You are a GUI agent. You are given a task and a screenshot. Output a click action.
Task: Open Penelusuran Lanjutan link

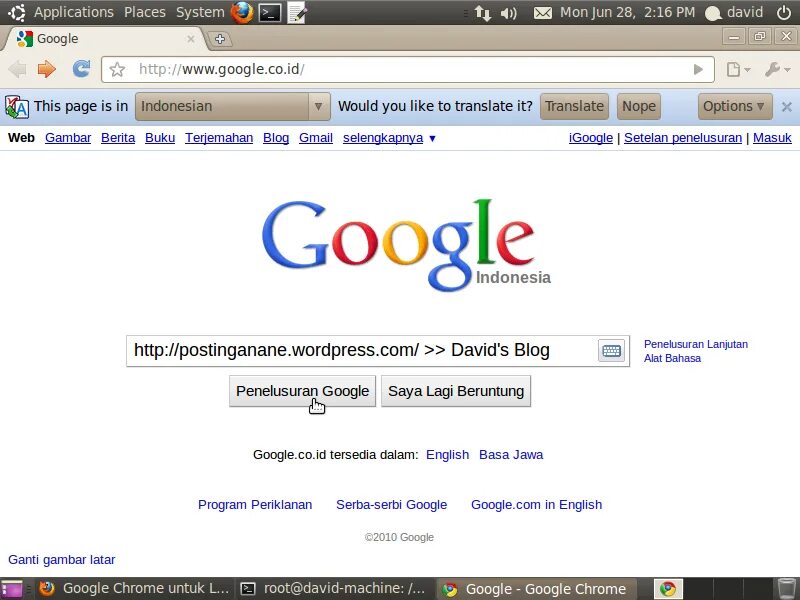pyautogui.click(x=695, y=344)
